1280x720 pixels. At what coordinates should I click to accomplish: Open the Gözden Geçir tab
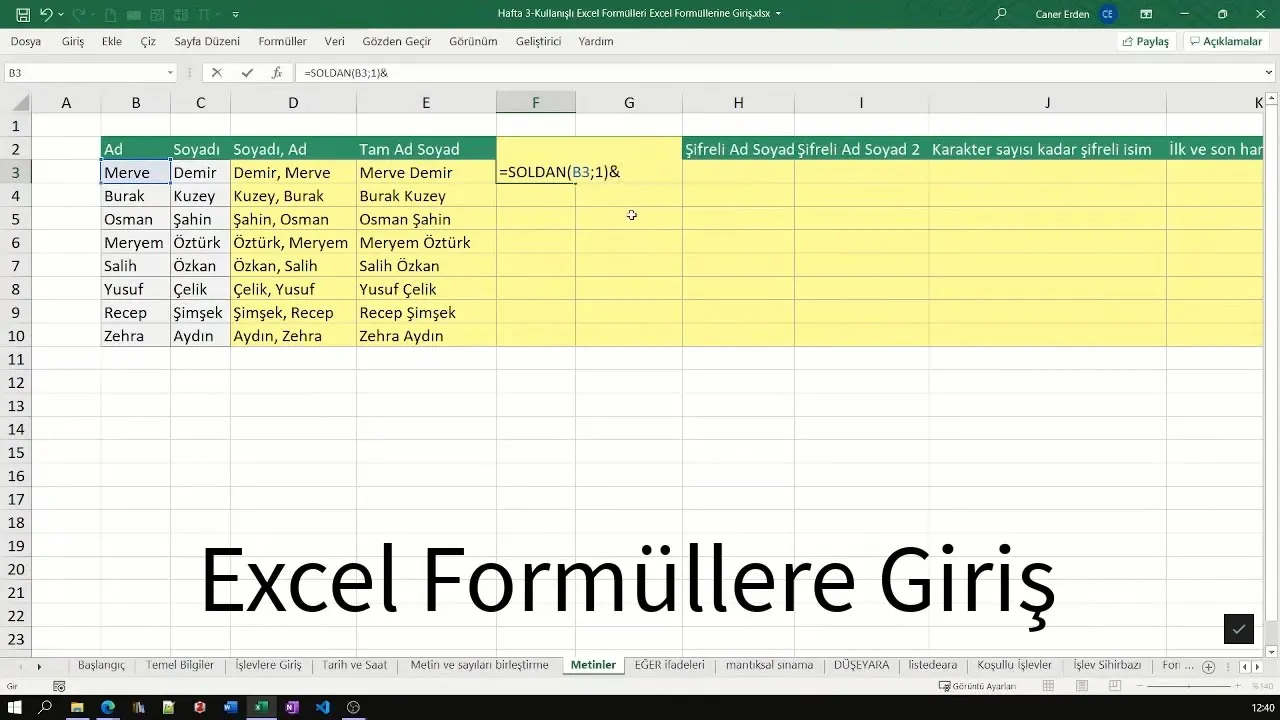point(396,42)
